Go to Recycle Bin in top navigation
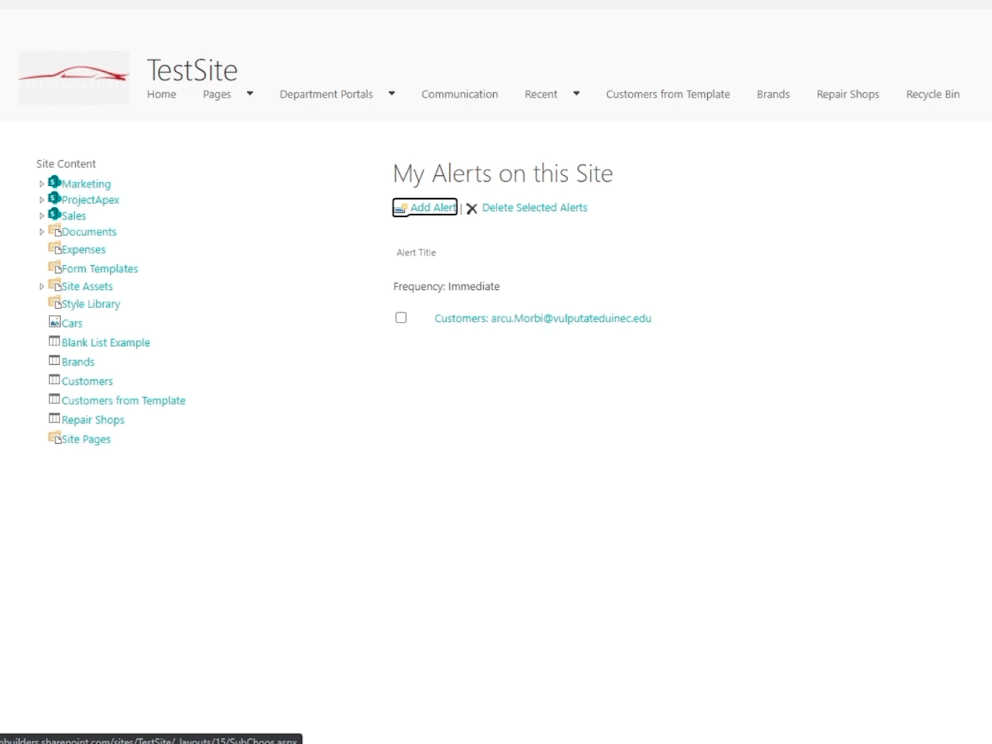 click(x=932, y=94)
